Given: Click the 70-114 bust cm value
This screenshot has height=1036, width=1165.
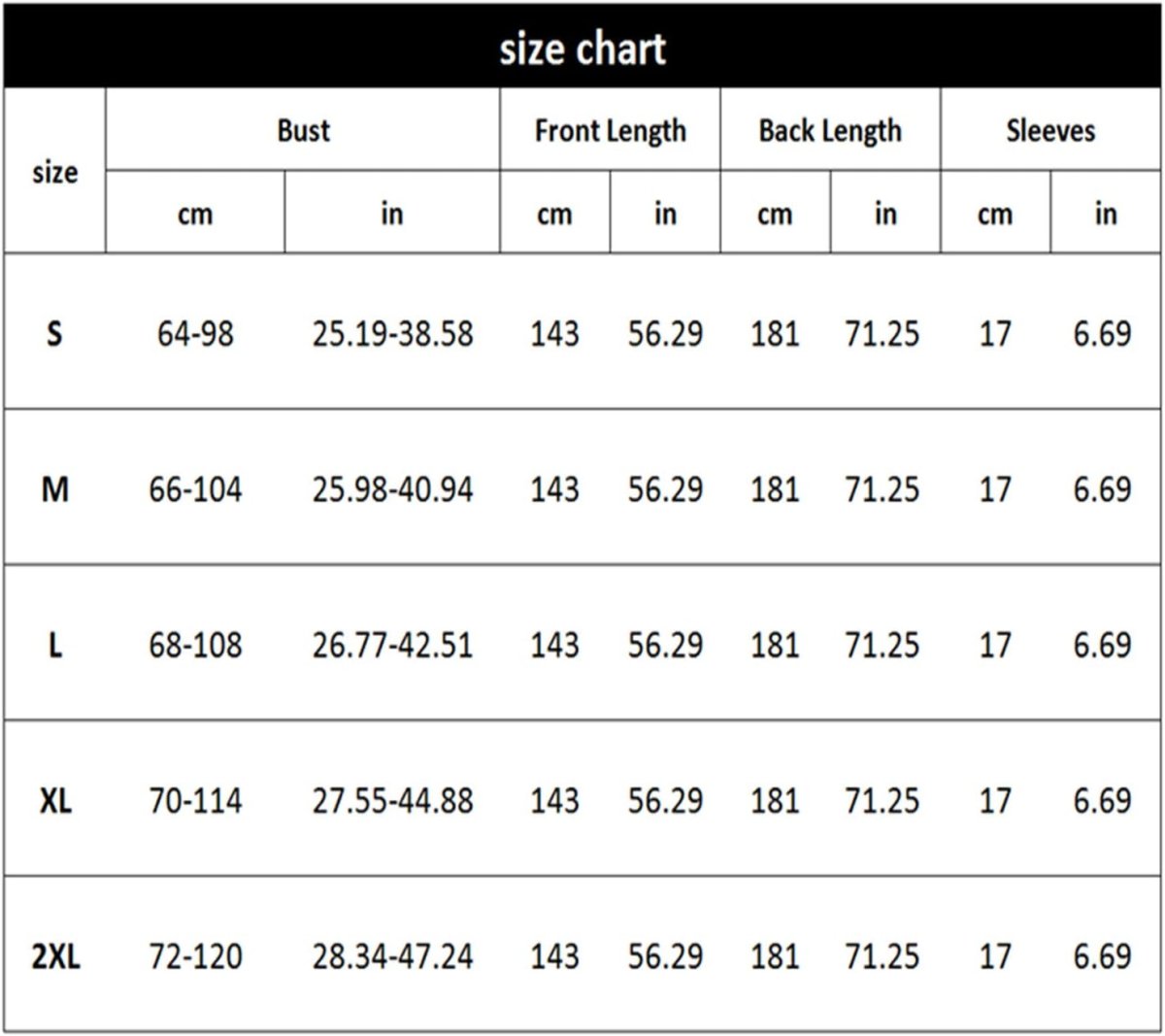Looking at the screenshot, I should (195, 801).
